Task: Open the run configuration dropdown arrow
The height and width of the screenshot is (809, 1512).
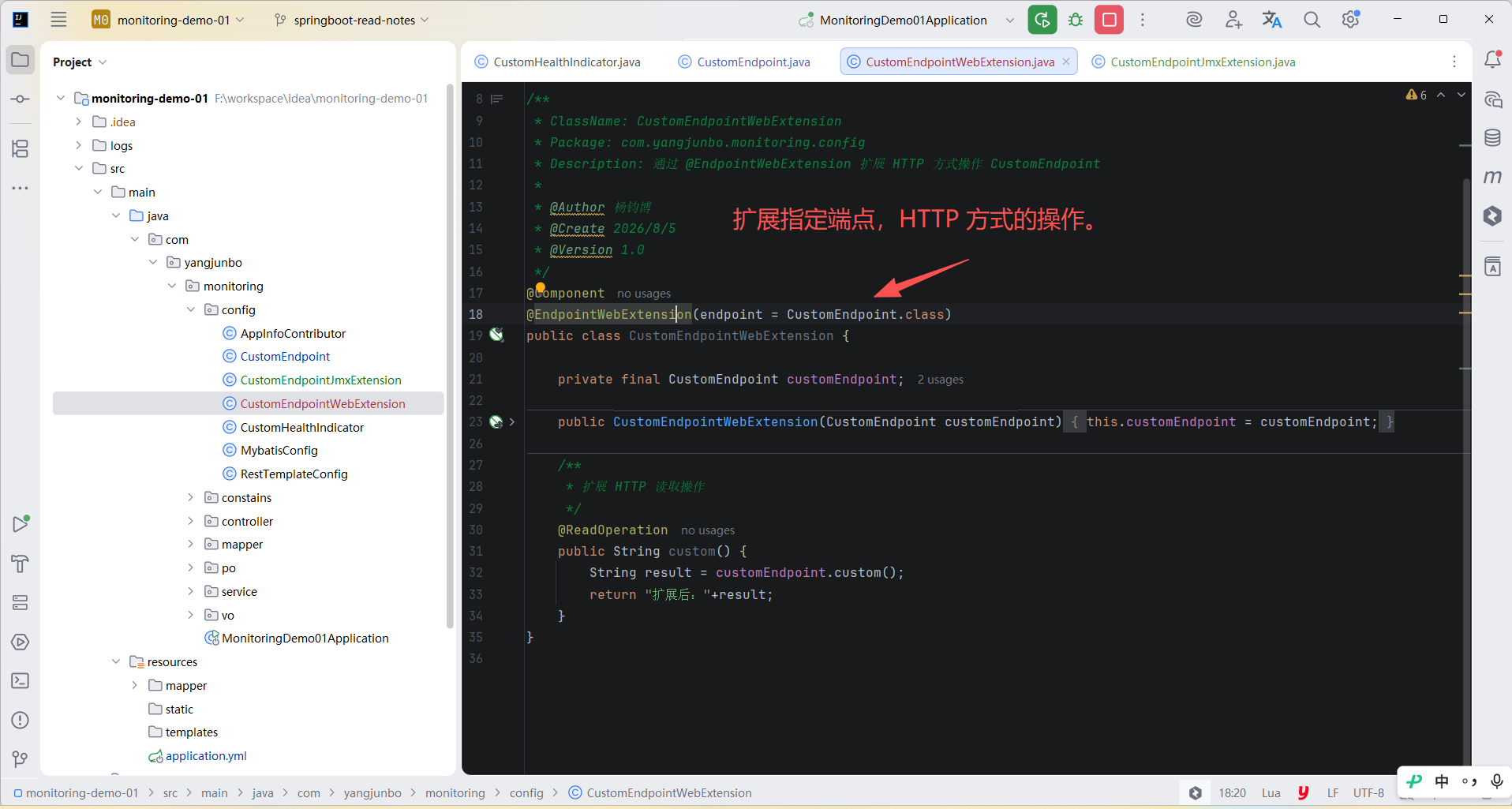Action: (1009, 20)
